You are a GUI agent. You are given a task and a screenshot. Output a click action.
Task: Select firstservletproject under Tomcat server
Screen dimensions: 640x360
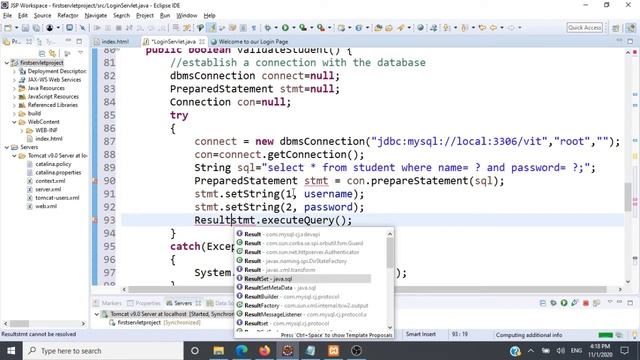pos(139,322)
